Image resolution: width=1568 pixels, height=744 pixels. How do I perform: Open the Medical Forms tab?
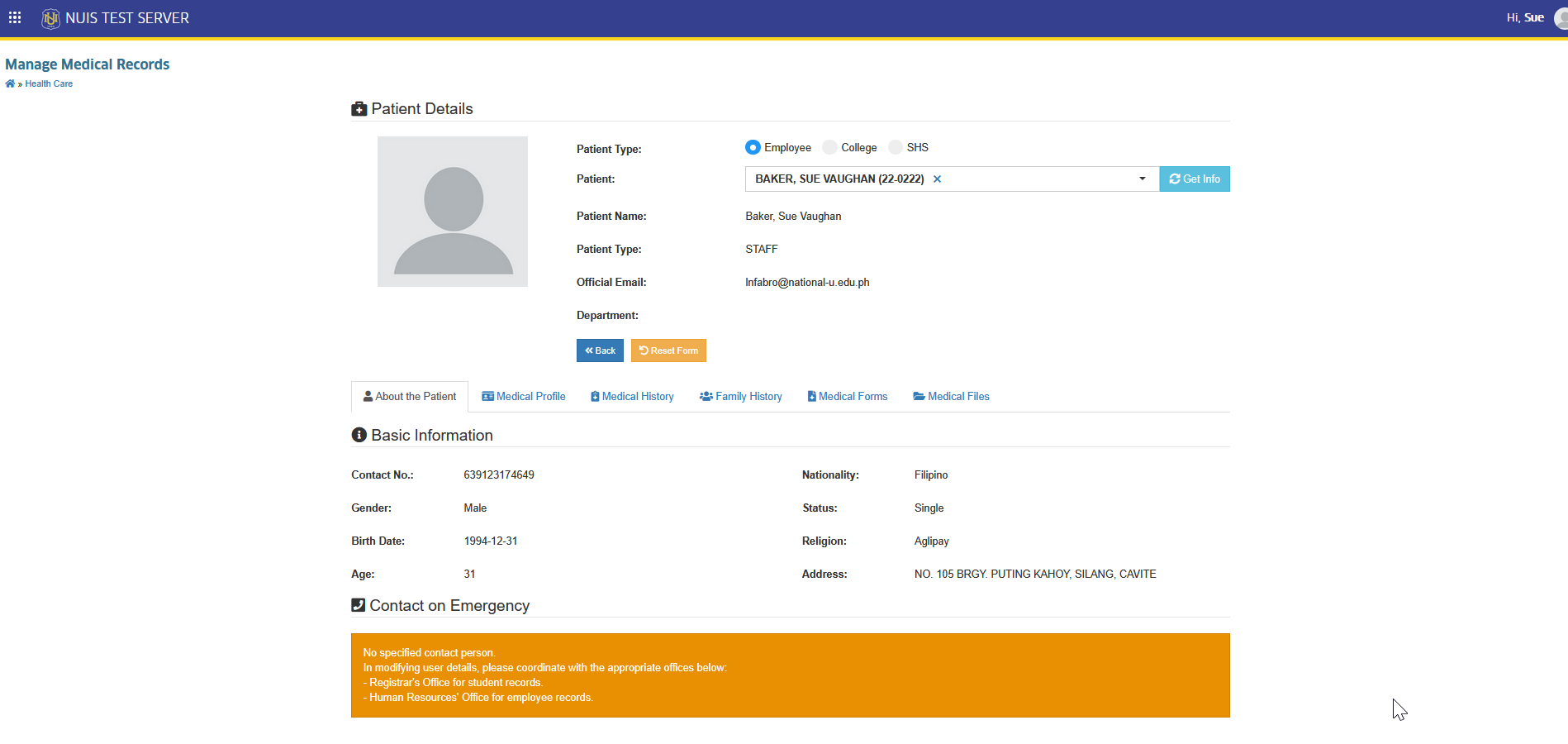(848, 397)
